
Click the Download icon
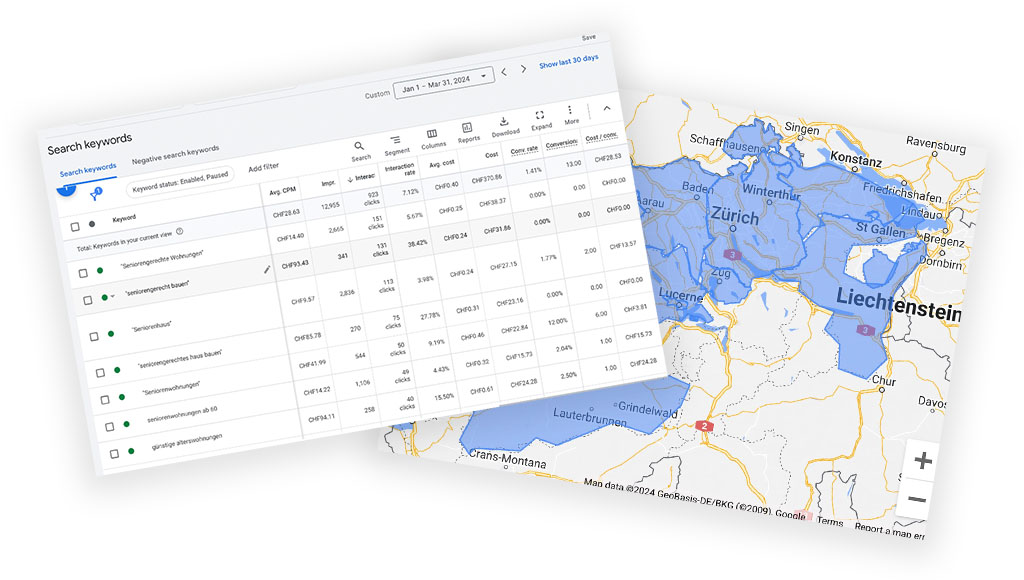pyautogui.click(x=504, y=121)
